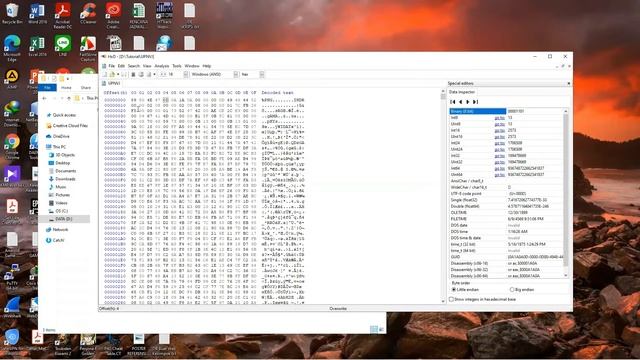Click offset row 00000010 in hex view
Image resolution: width=640 pixels, height=360 pixels.
tap(115, 105)
